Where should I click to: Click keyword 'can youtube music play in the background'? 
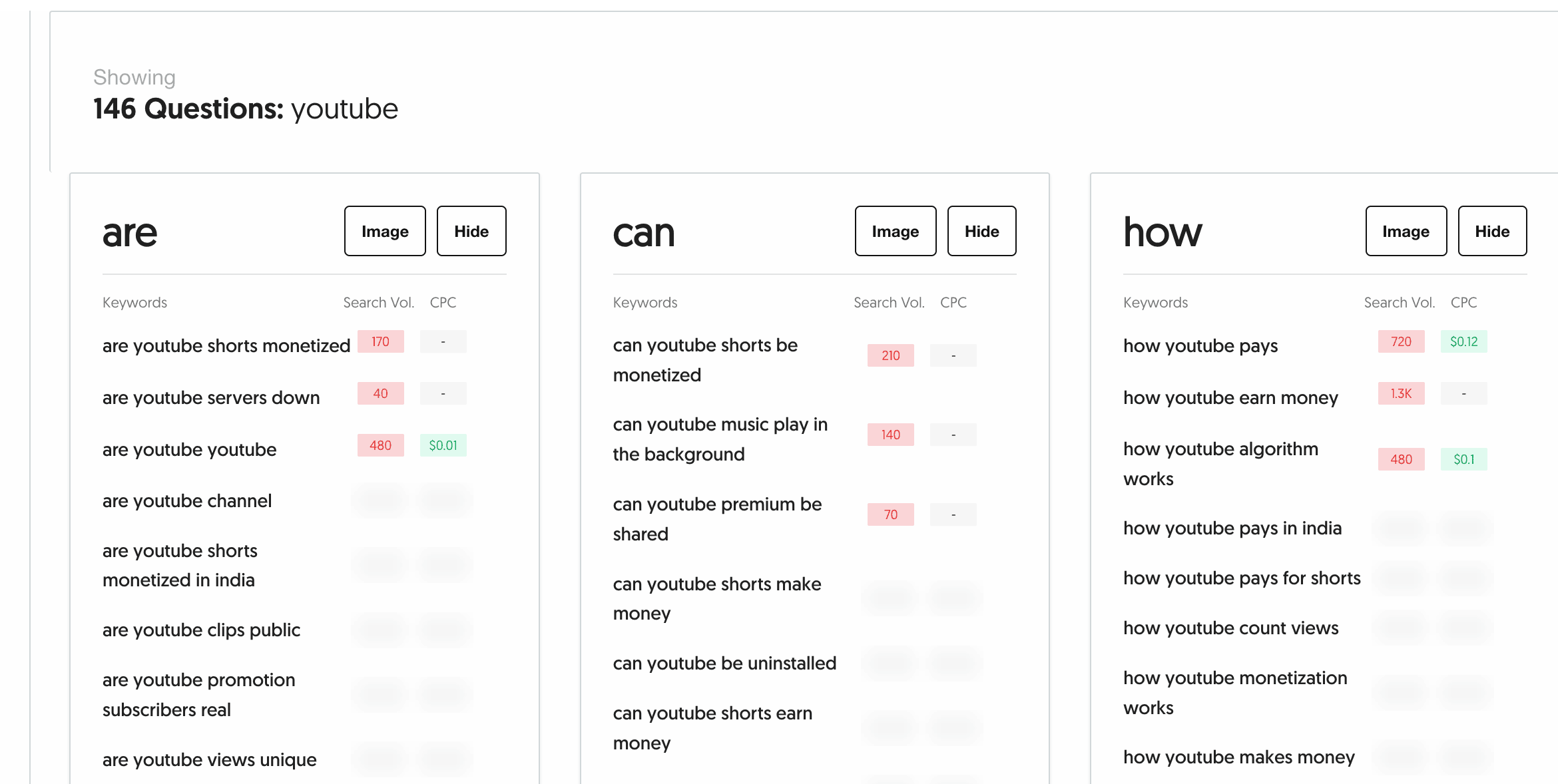pyautogui.click(x=720, y=439)
